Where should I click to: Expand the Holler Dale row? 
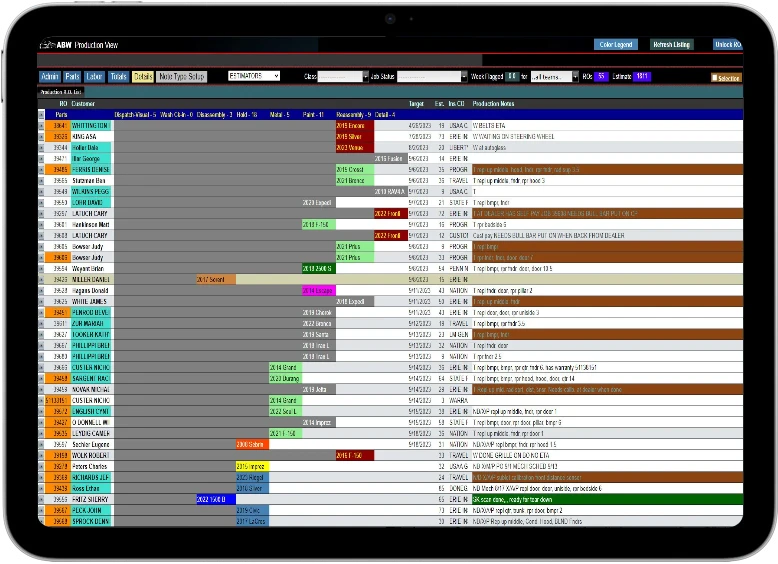click(42, 148)
